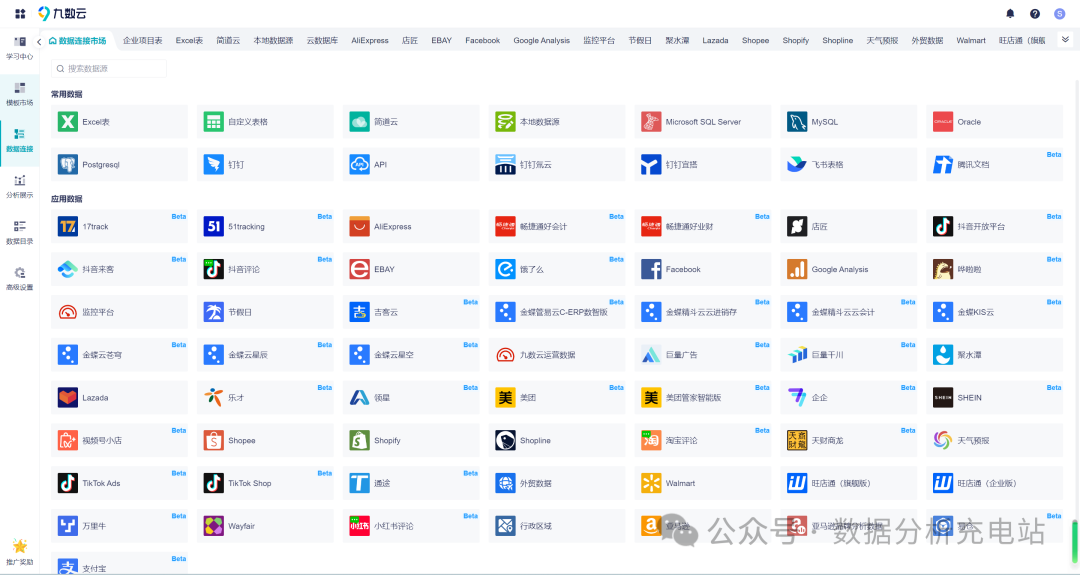The width and height of the screenshot is (1080, 575).
Task: Go to 学习中心 in sidebar
Action: [x=19, y=48]
